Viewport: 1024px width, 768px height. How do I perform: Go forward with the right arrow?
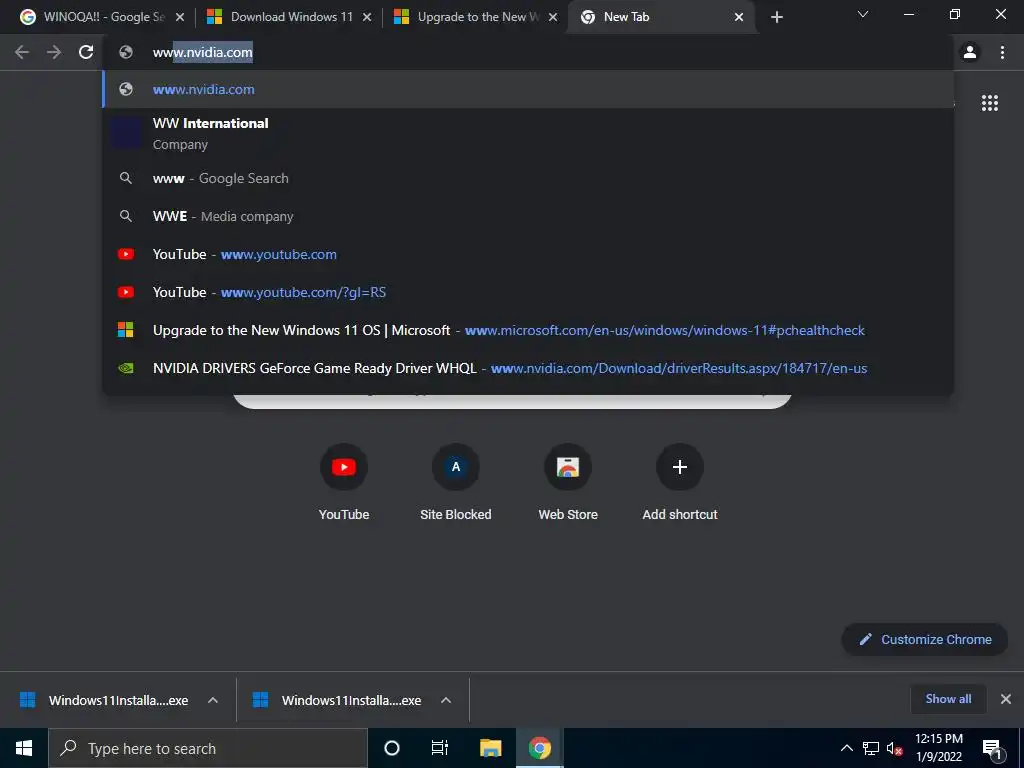point(54,52)
